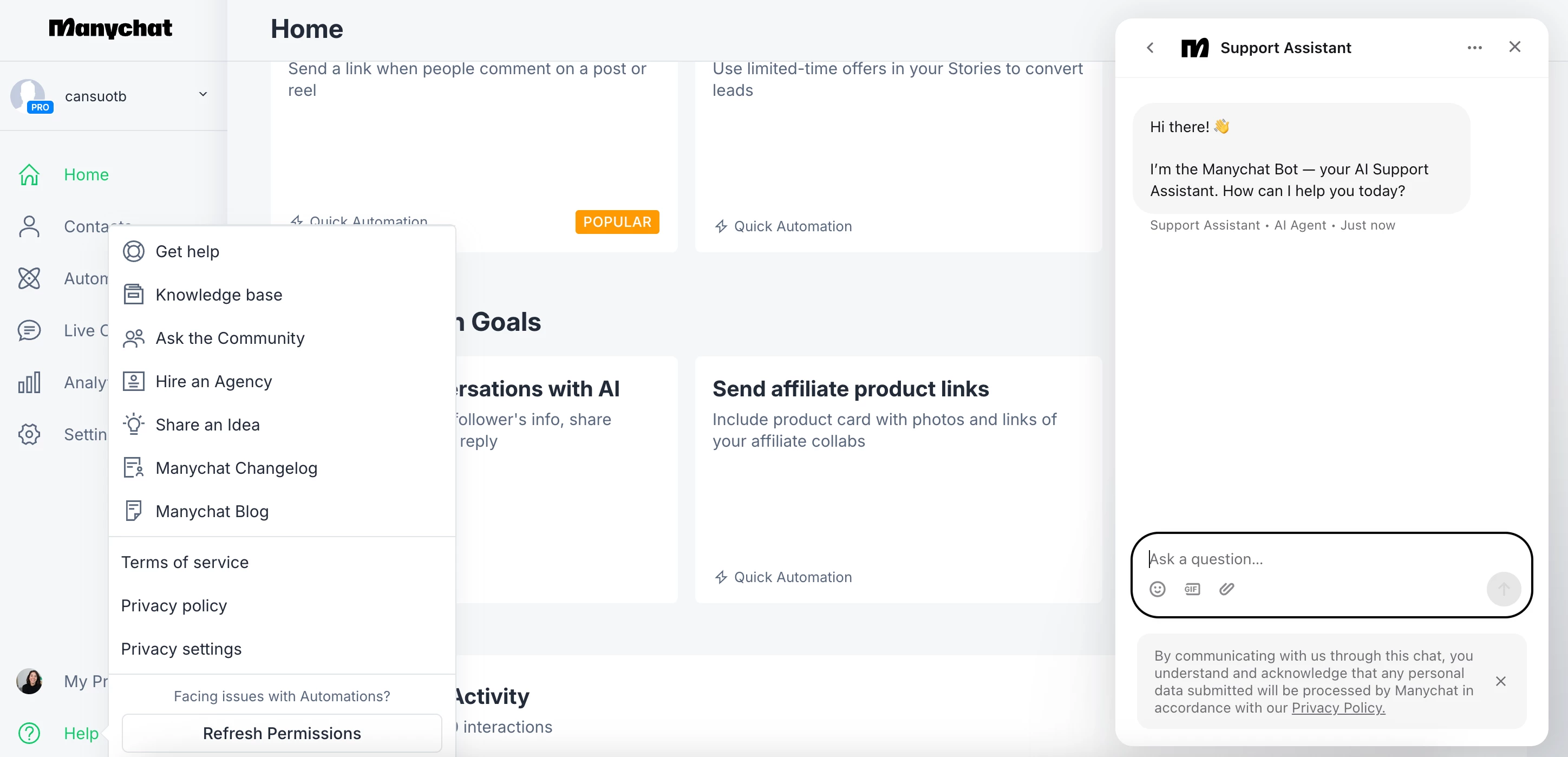The width and height of the screenshot is (1568, 757).
Task: Open the Home sidebar icon
Action: click(x=29, y=175)
